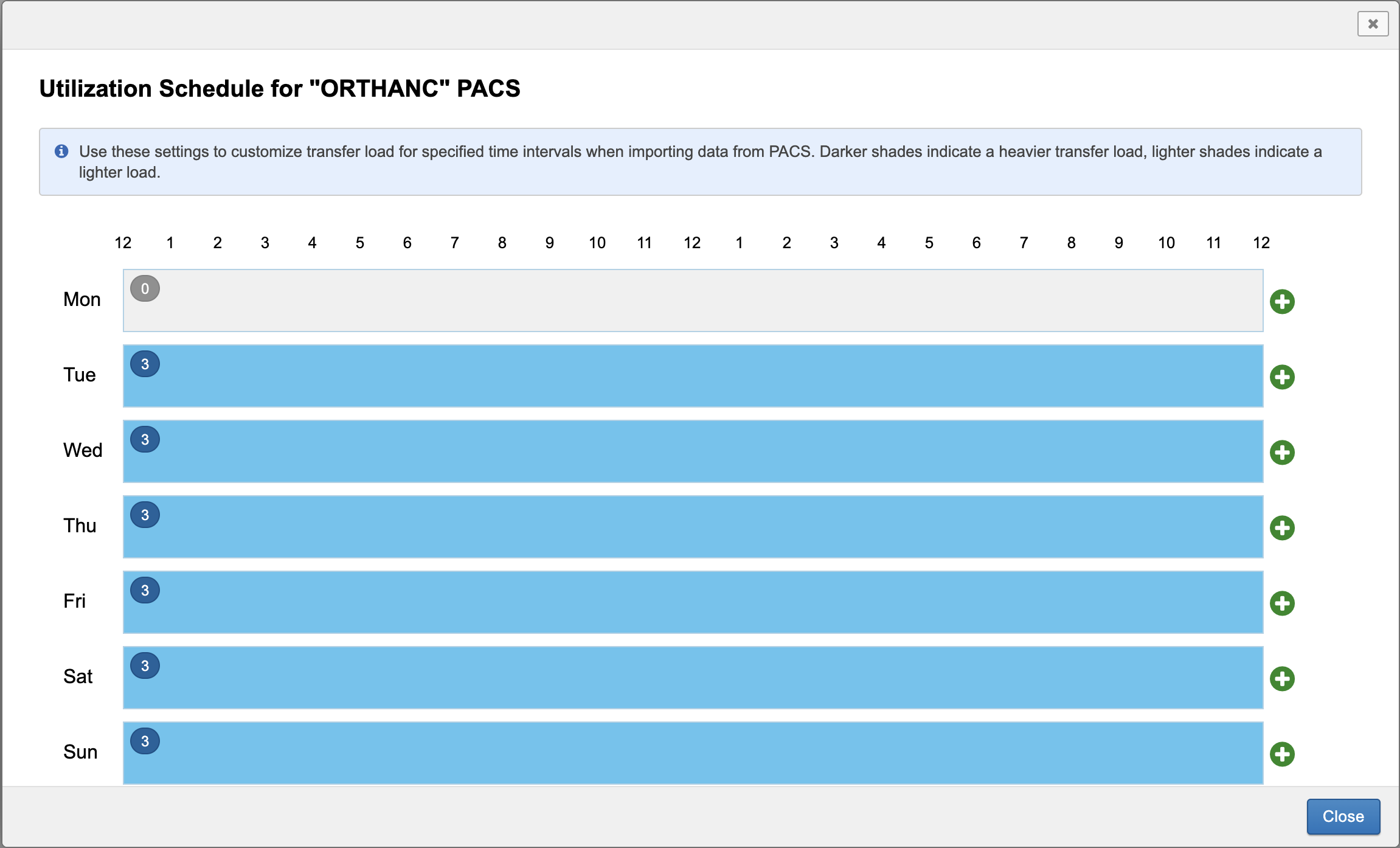
Task: Add a time interval for Thursday
Action: click(1282, 528)
